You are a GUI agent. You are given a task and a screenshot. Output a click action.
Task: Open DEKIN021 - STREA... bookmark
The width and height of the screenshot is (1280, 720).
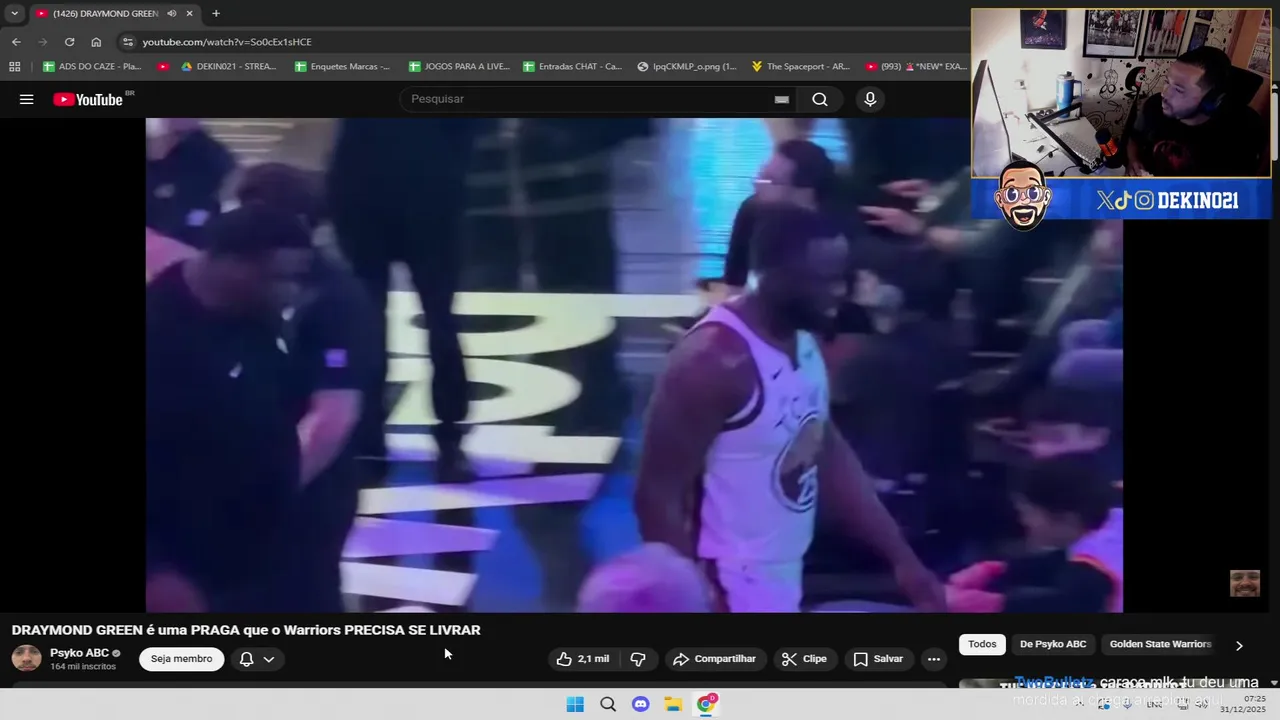point(228,66)
